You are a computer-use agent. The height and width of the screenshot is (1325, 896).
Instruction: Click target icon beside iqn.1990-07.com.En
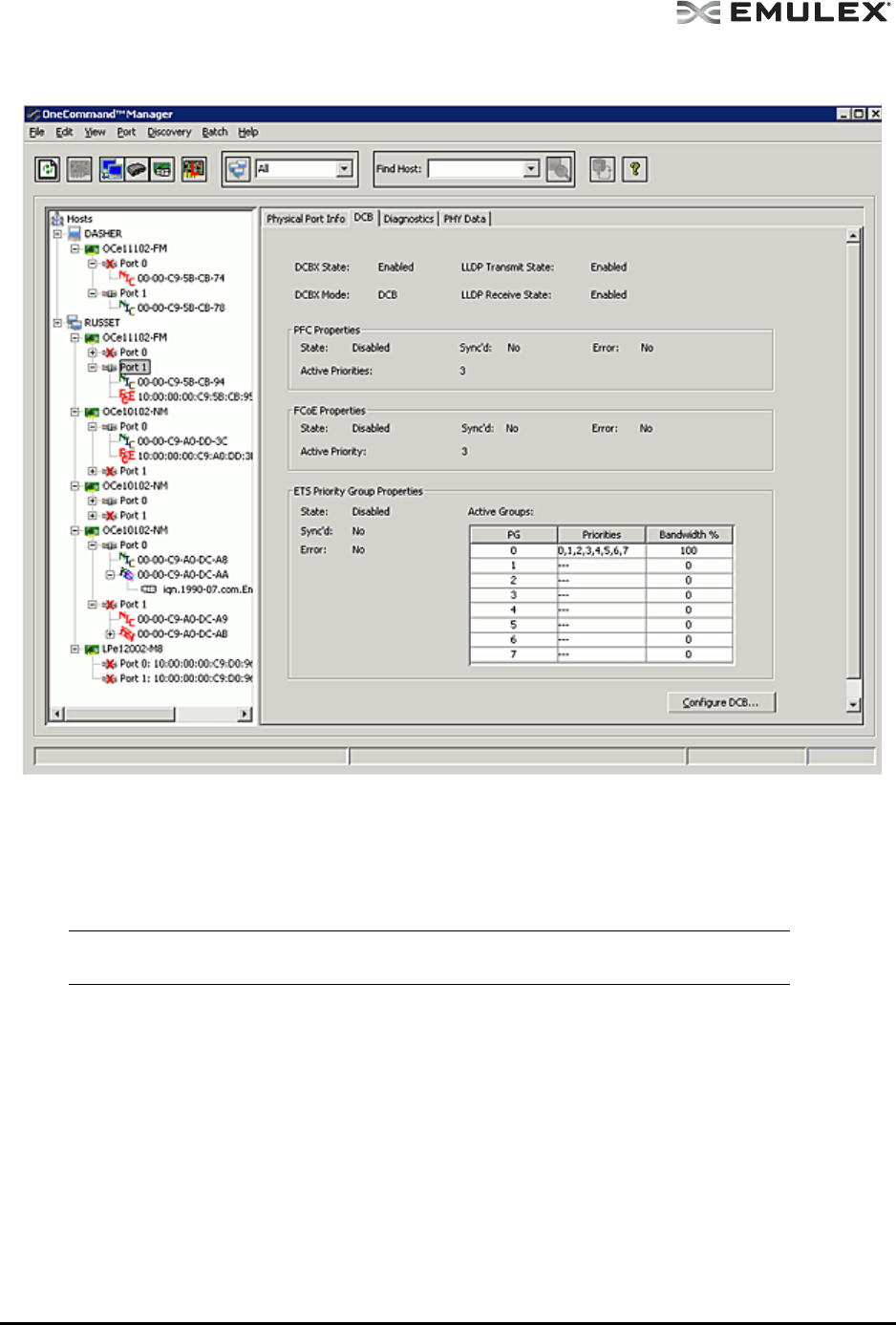tap(149, 589)
